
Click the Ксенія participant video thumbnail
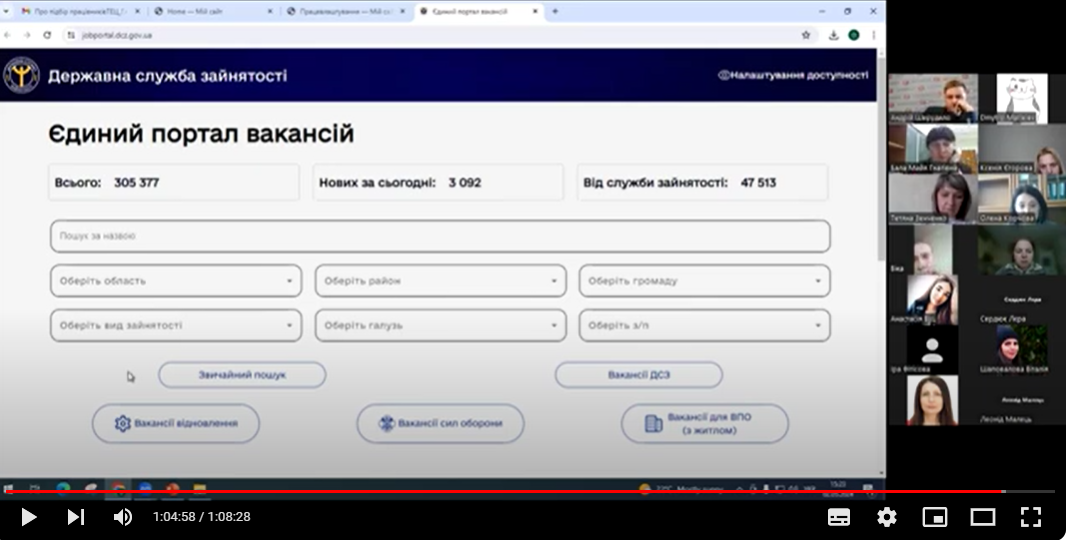point(1022,148)
